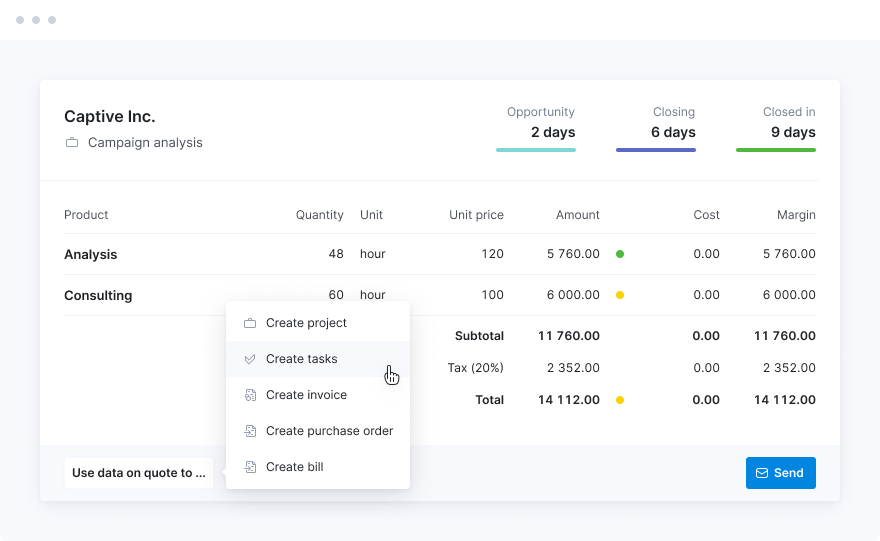Click the Analysis unit price 120 field

tap(492, 254)
